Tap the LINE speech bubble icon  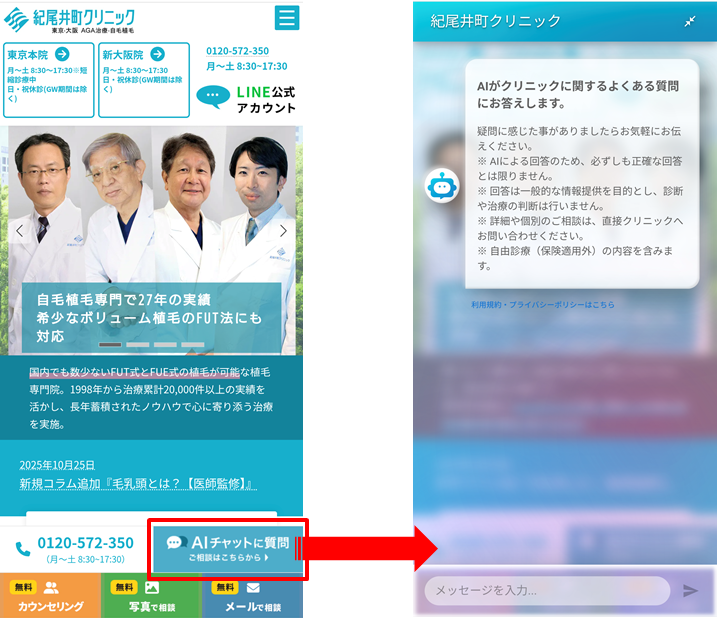point(213,97)
